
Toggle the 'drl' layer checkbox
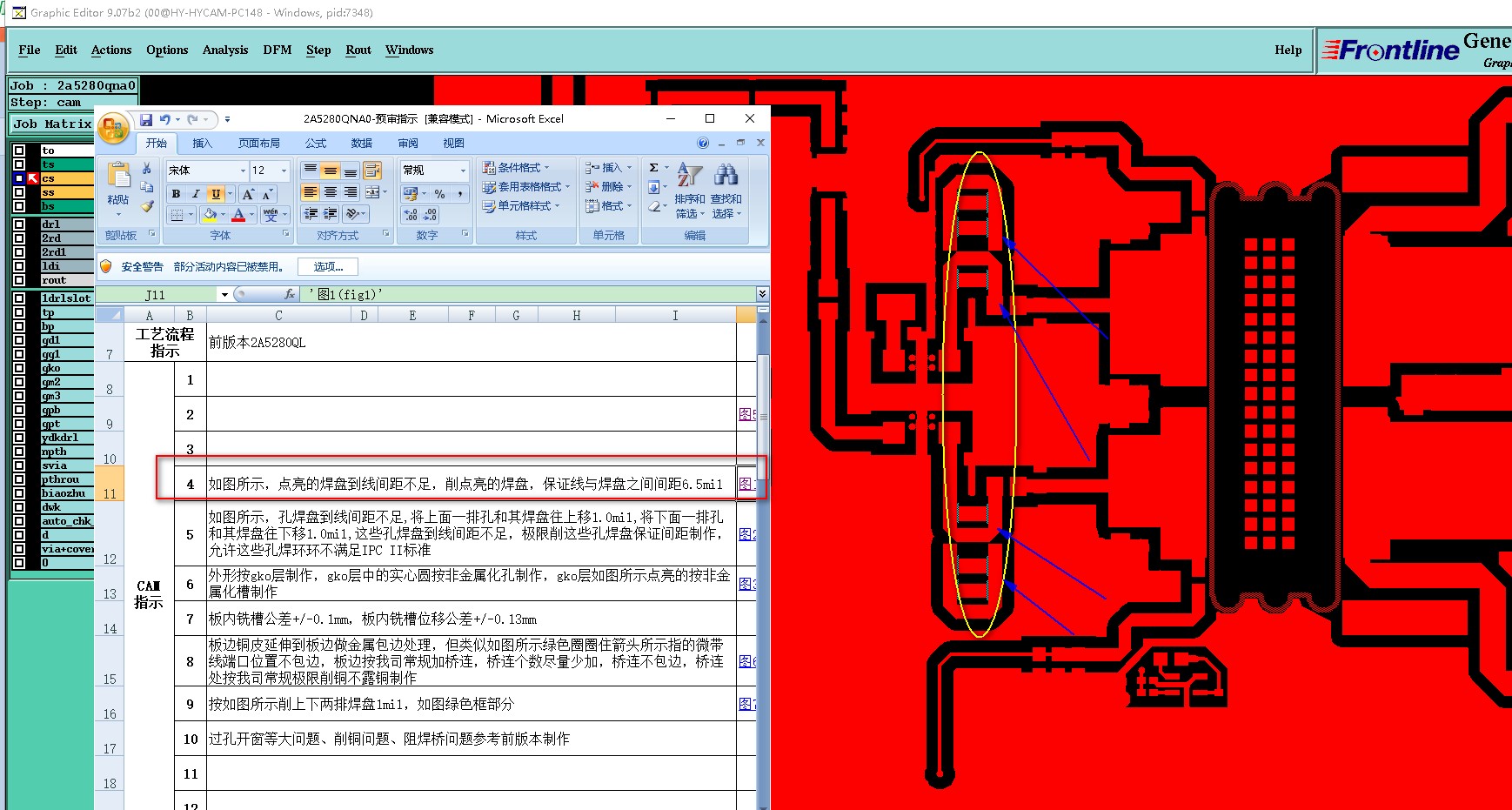18,224
